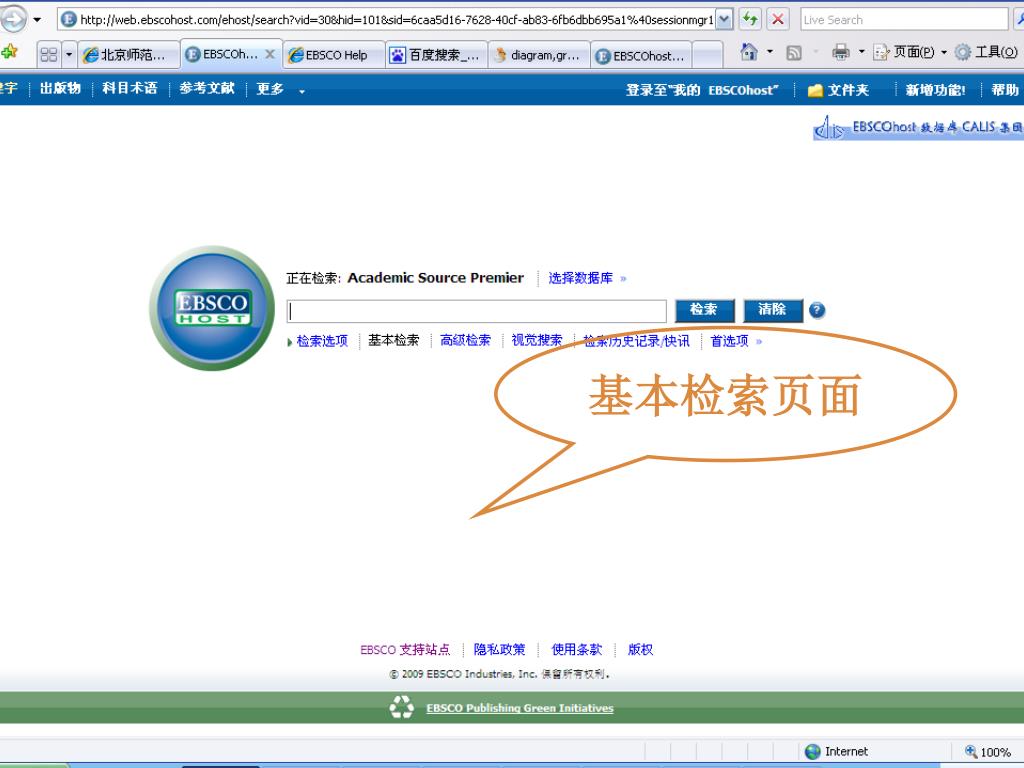Open the Quick Tabs grid icon
The height and width of the screenshot is (768, 1024).
click(x=49, y=55)
